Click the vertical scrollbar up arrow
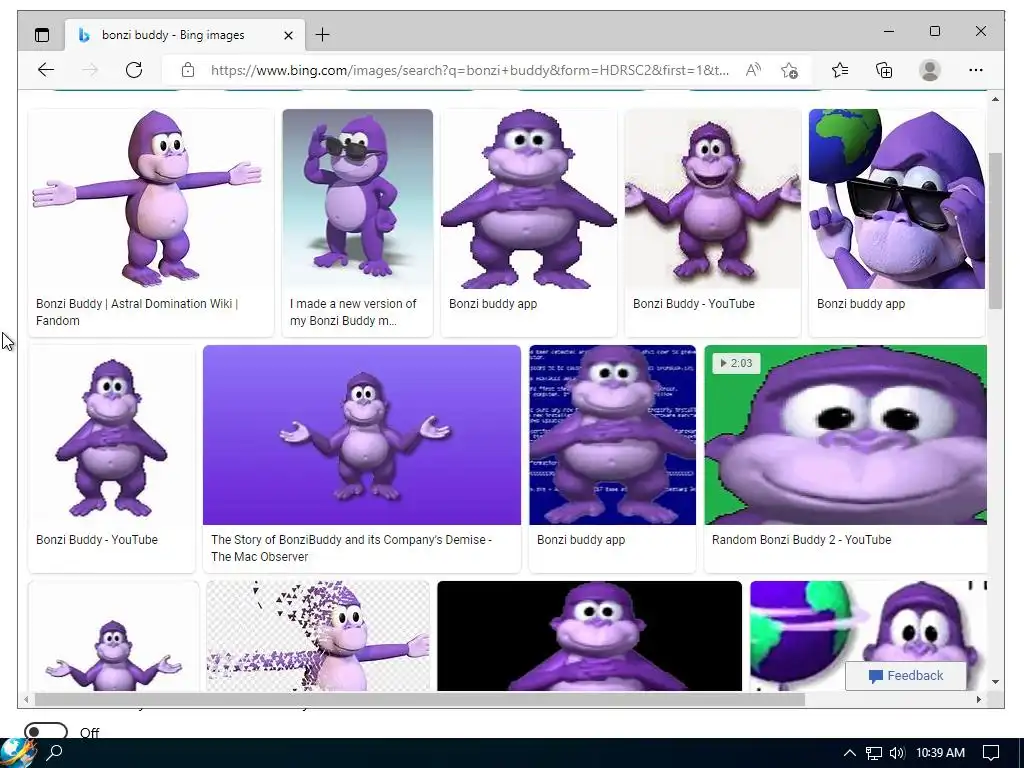Image resolution: width=1024 pixels, height=768 pixels. coord(995,99)
